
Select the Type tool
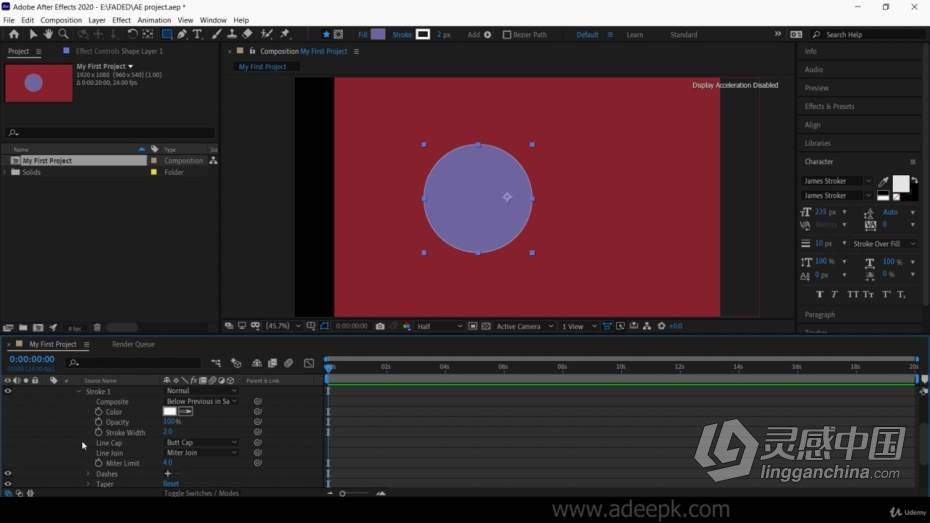tap(198, 34)
